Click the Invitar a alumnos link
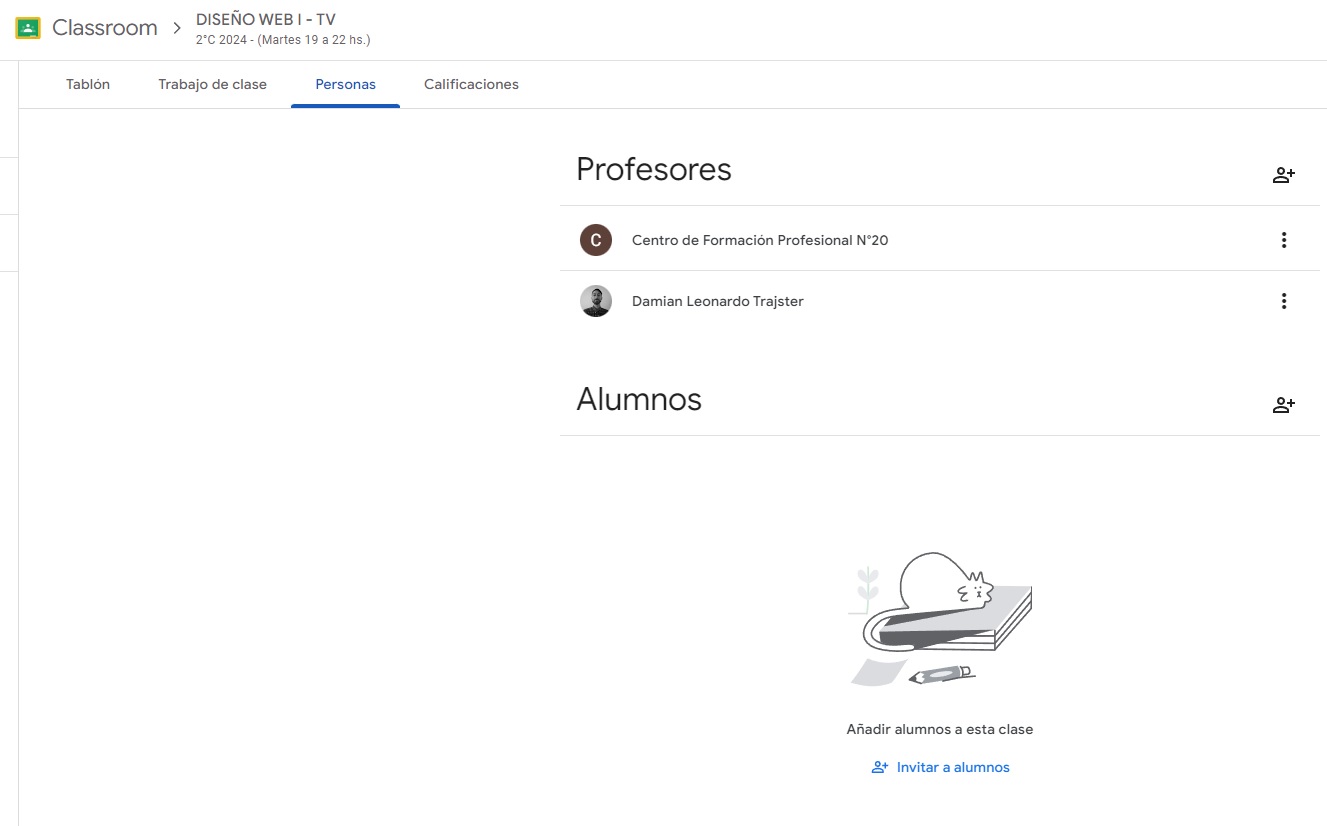This screenshot has height=826, width=1327. pyautogui.click(x=941, y=768)
